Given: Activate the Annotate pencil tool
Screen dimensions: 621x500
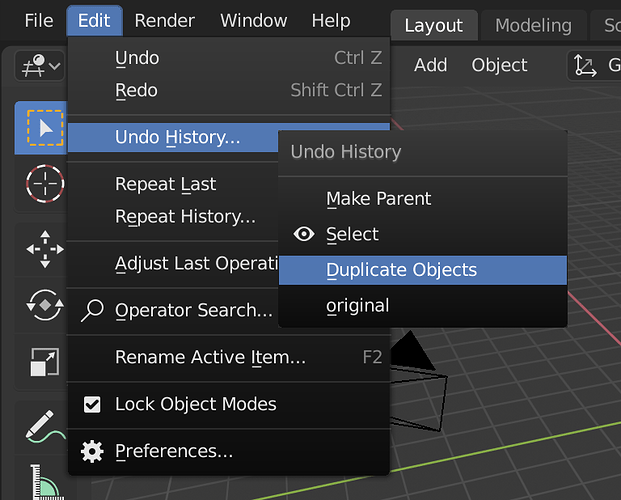Looking at the screenshot, I should (x=45, y=427).
